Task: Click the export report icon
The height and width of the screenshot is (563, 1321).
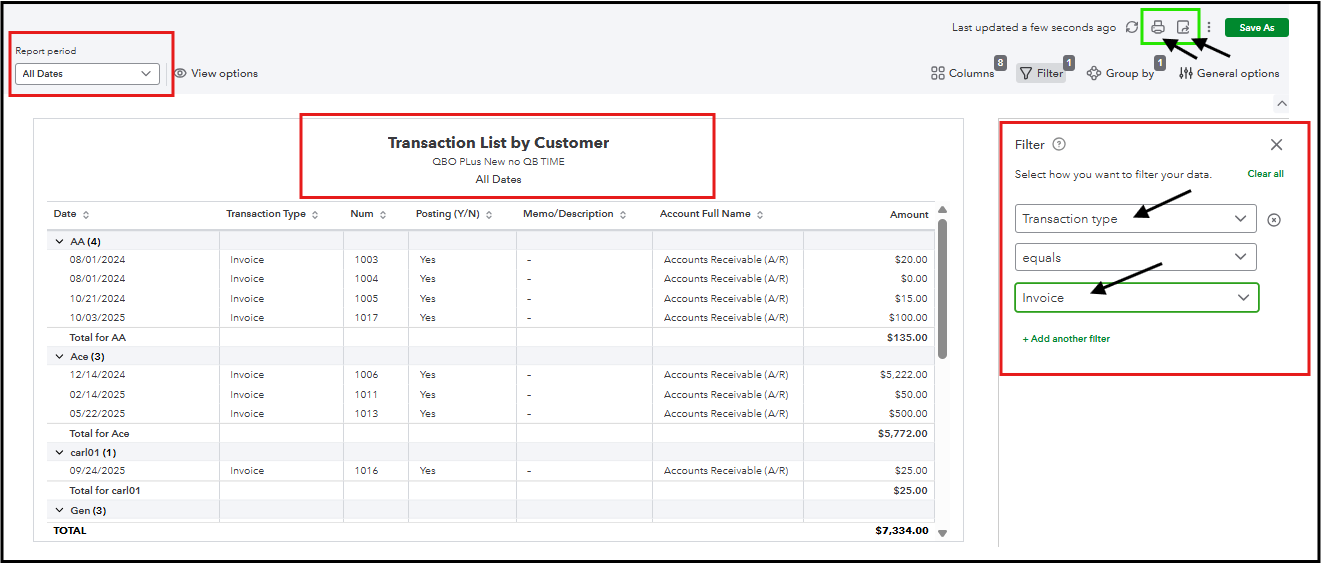Action: [1183, 28]
